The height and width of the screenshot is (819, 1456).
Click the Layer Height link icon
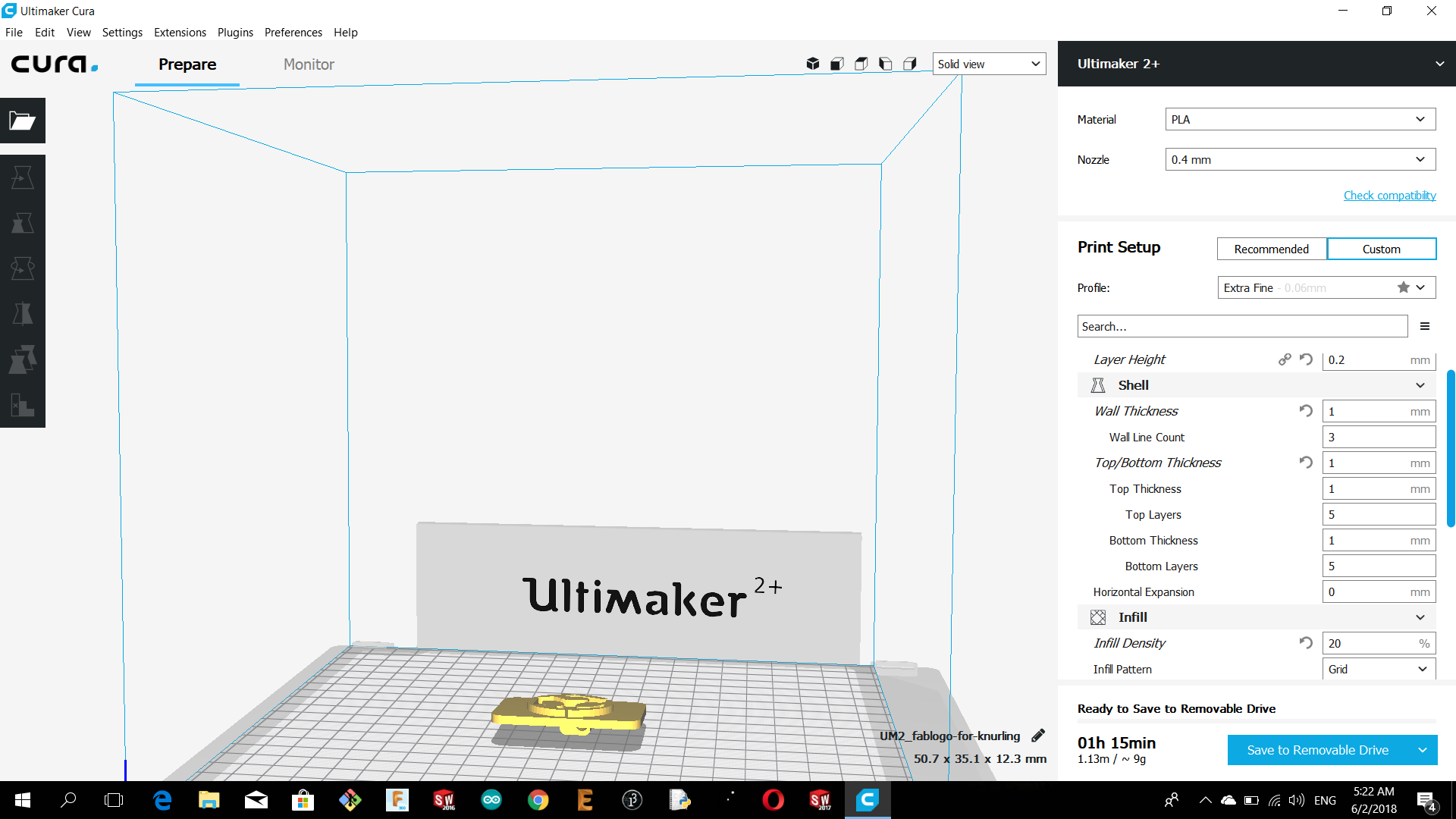click(x=1285, y=359)
